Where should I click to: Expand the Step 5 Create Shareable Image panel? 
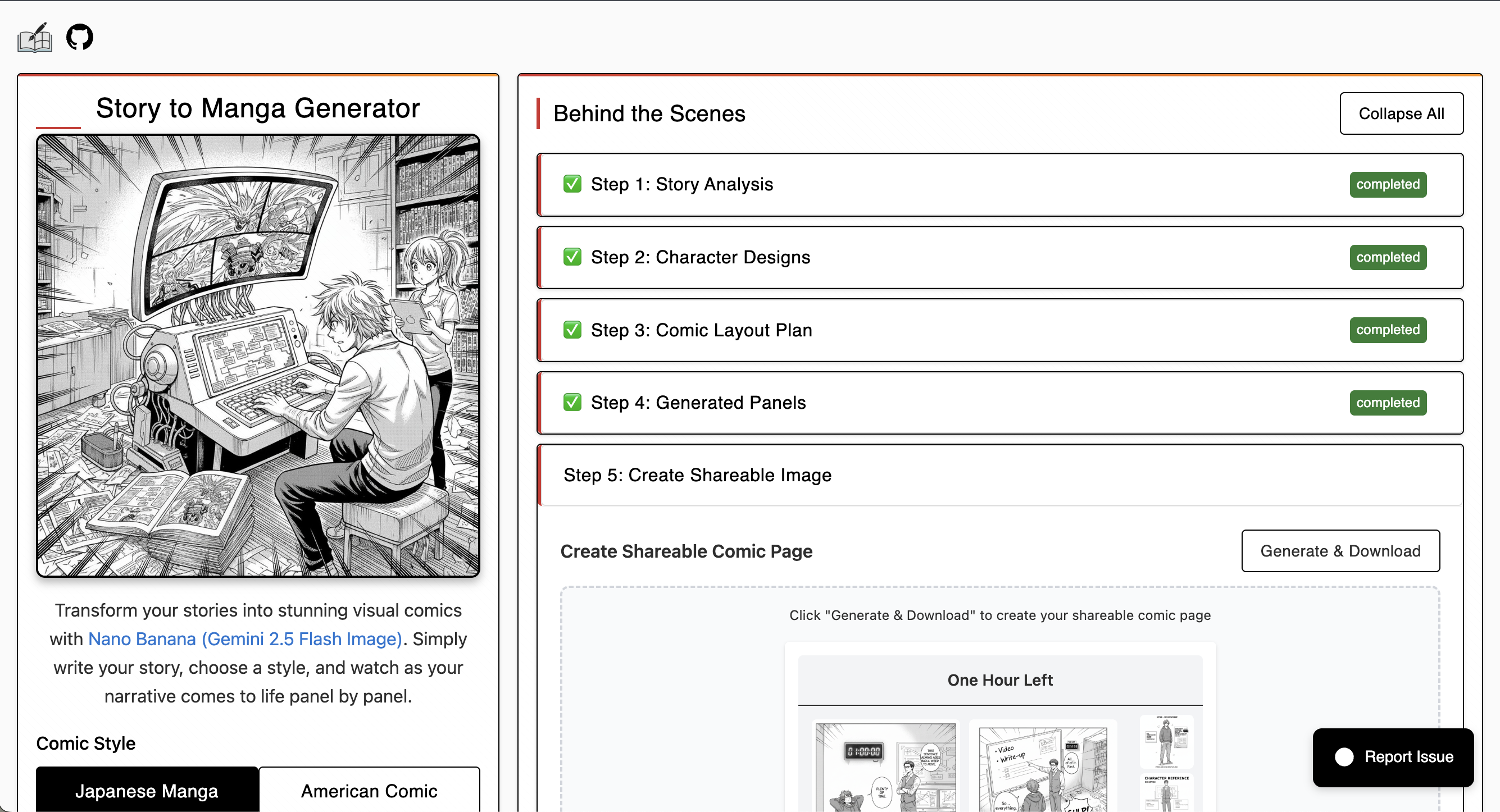click(697, 475)
